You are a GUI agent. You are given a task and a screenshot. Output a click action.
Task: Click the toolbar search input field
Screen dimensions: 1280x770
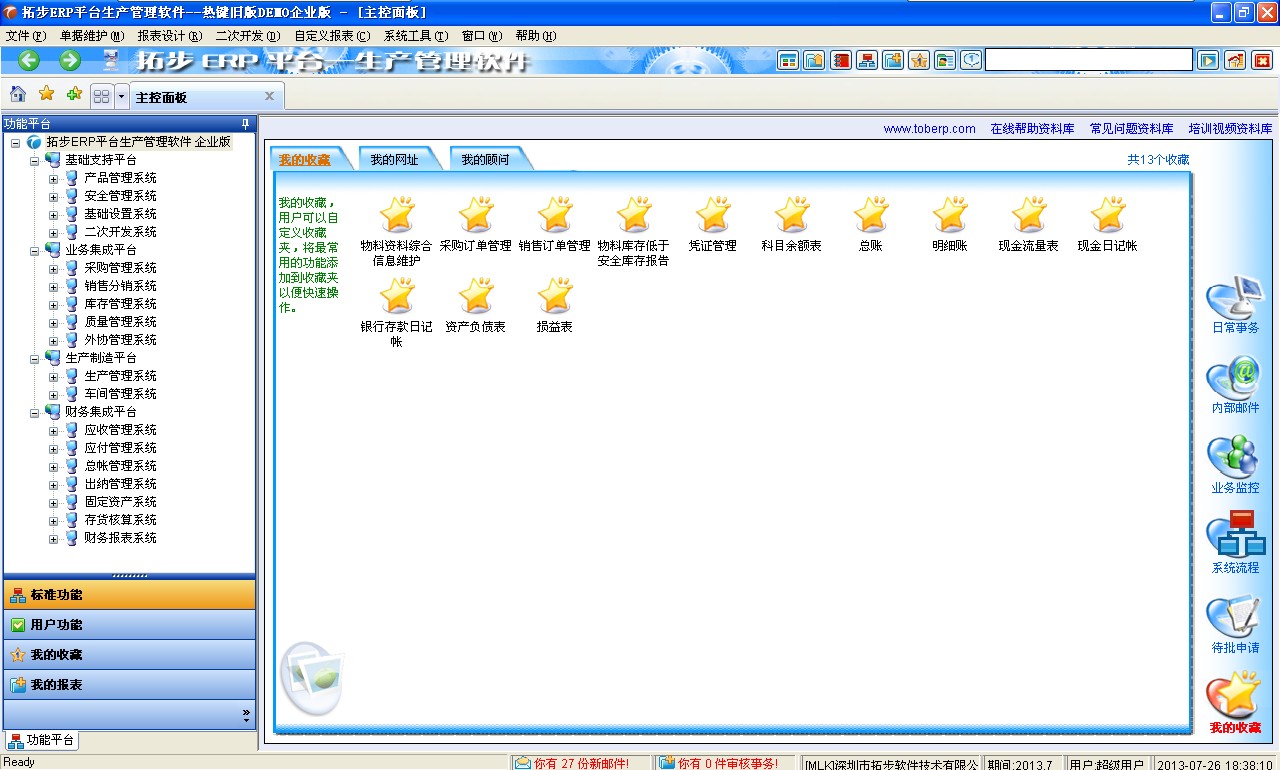pyautogui.click(x=1088, y=60)
